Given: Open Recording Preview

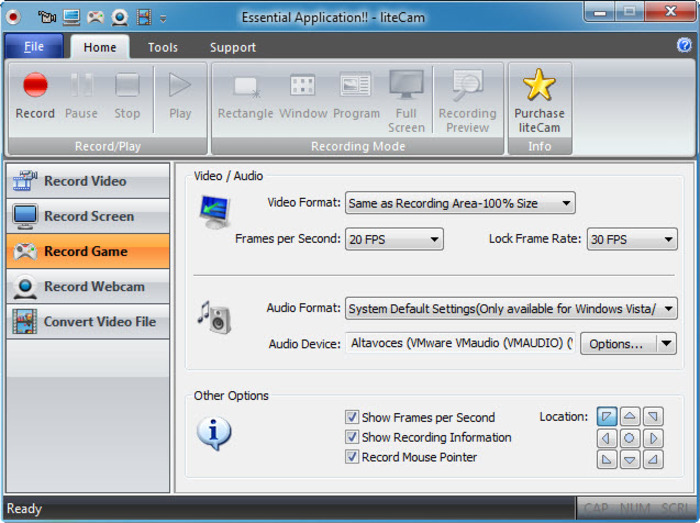Looking at the screenshot, I should coord(467,100).
